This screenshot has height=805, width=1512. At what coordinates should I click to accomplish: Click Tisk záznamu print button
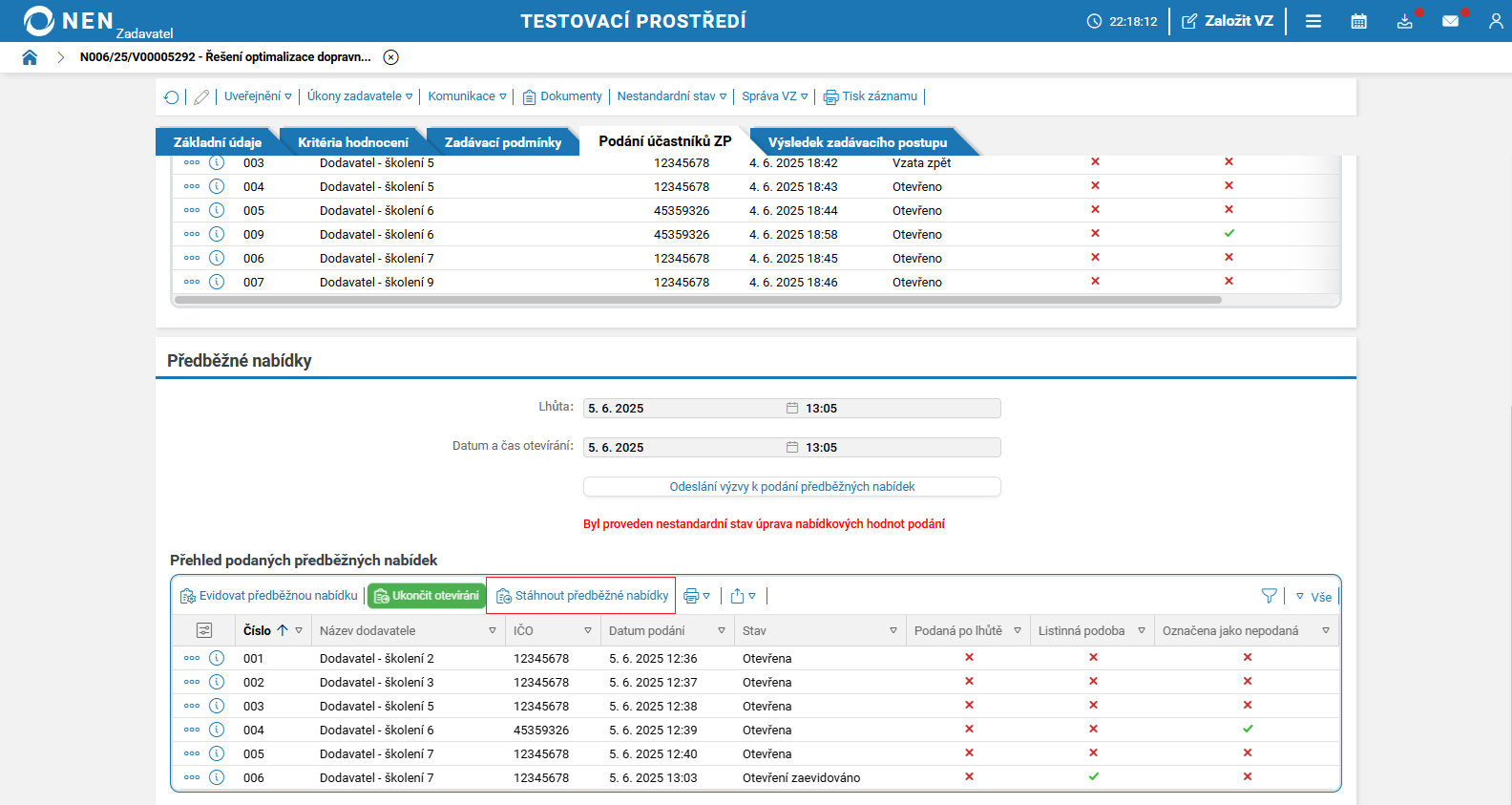point(871,96)
